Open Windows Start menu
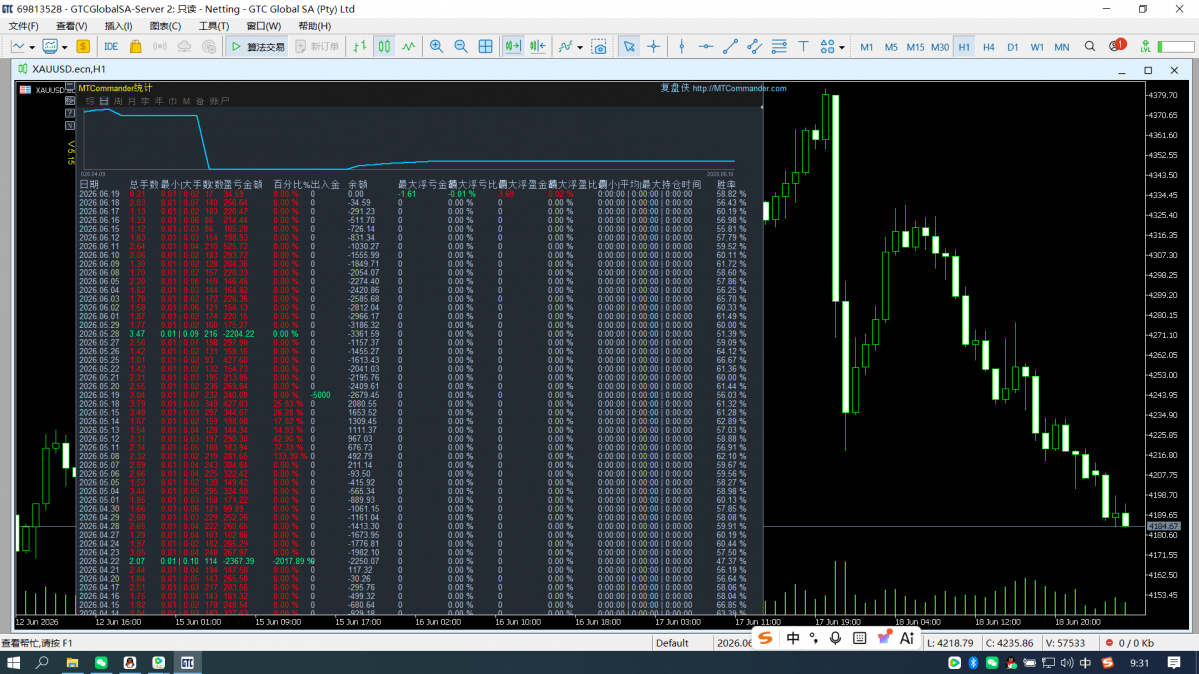Image resolution: width=1199 pixels, height=674 pixels. (14, 663)
